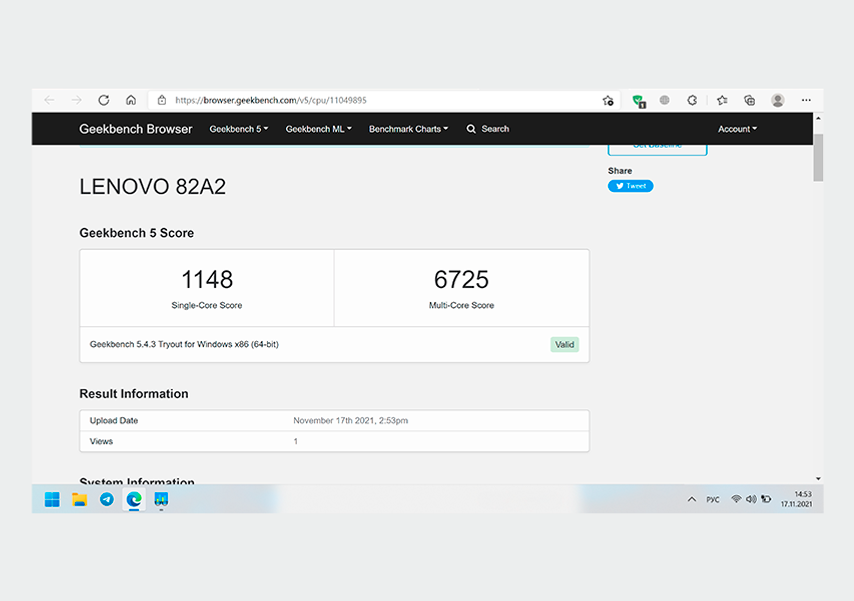Click the scrollbar down arrow

point(818,479)
